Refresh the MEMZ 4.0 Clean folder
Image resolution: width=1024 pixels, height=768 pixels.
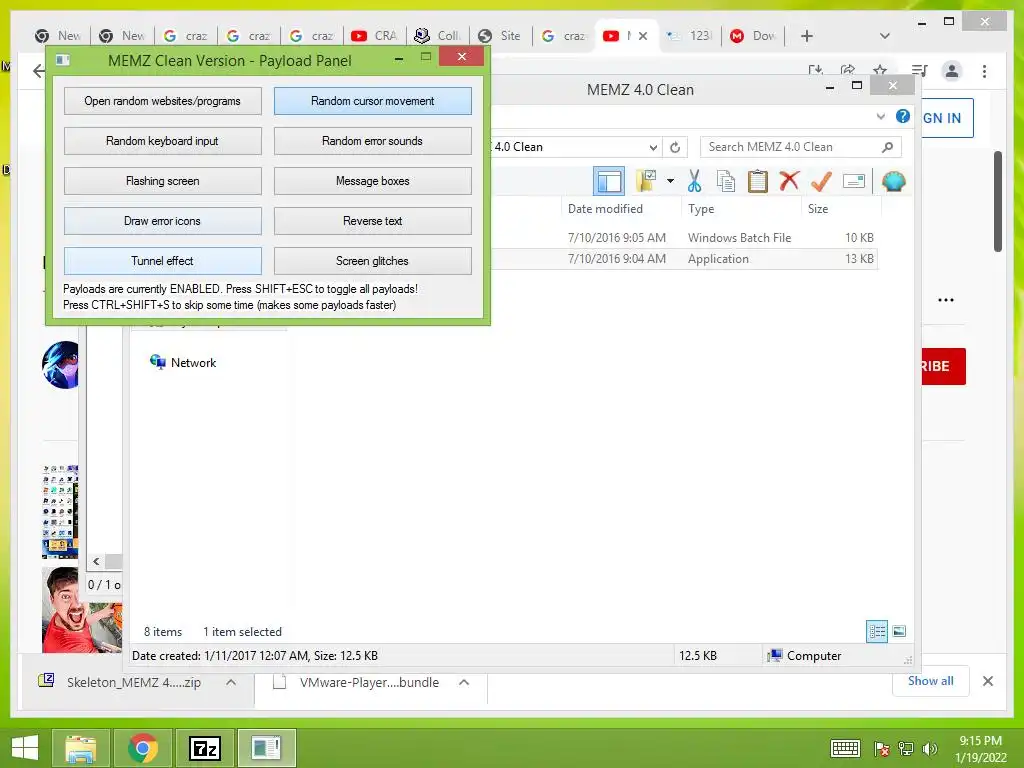click(x=675, y=147)
